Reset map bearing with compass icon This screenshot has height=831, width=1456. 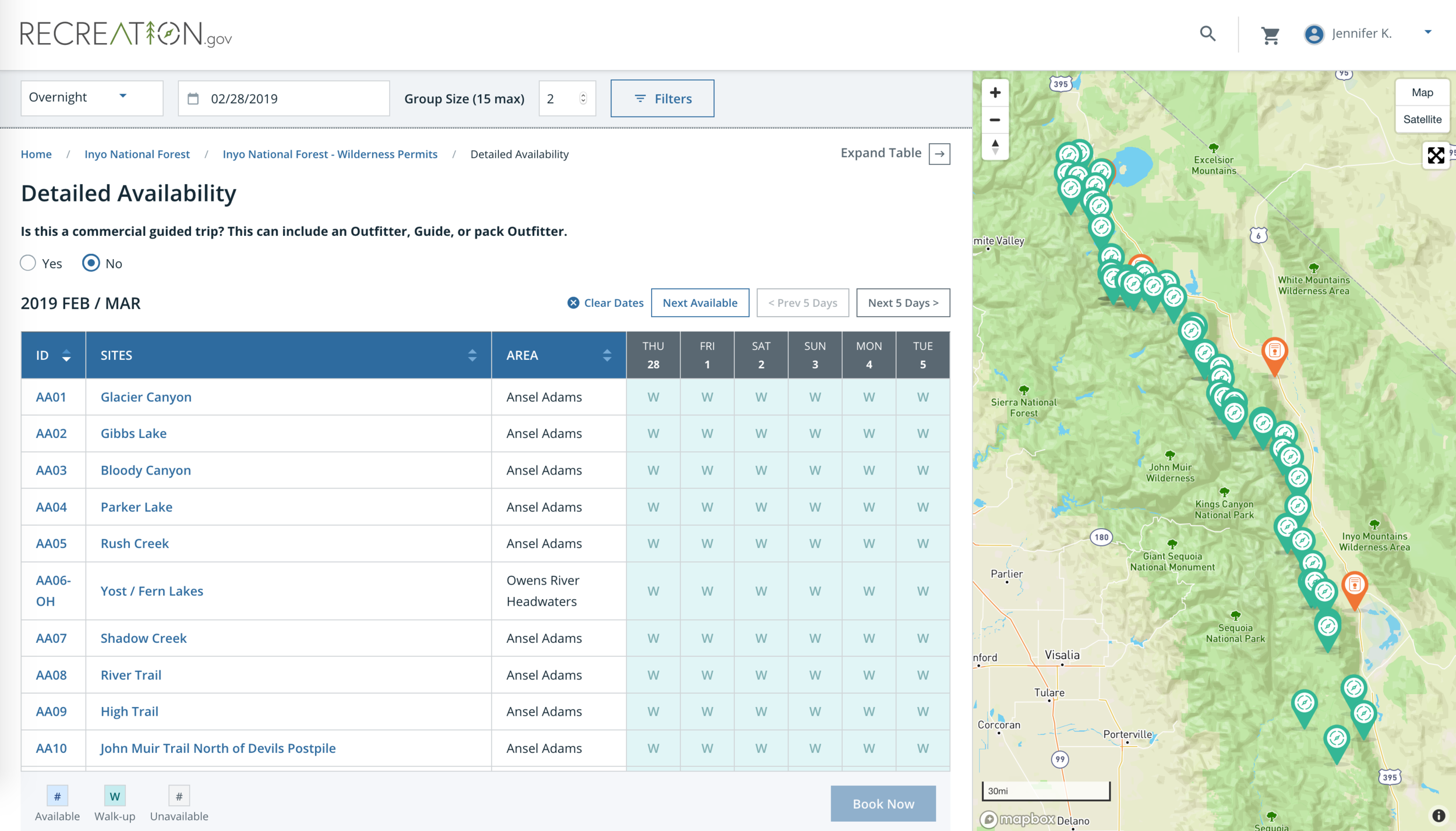[995, 147]
